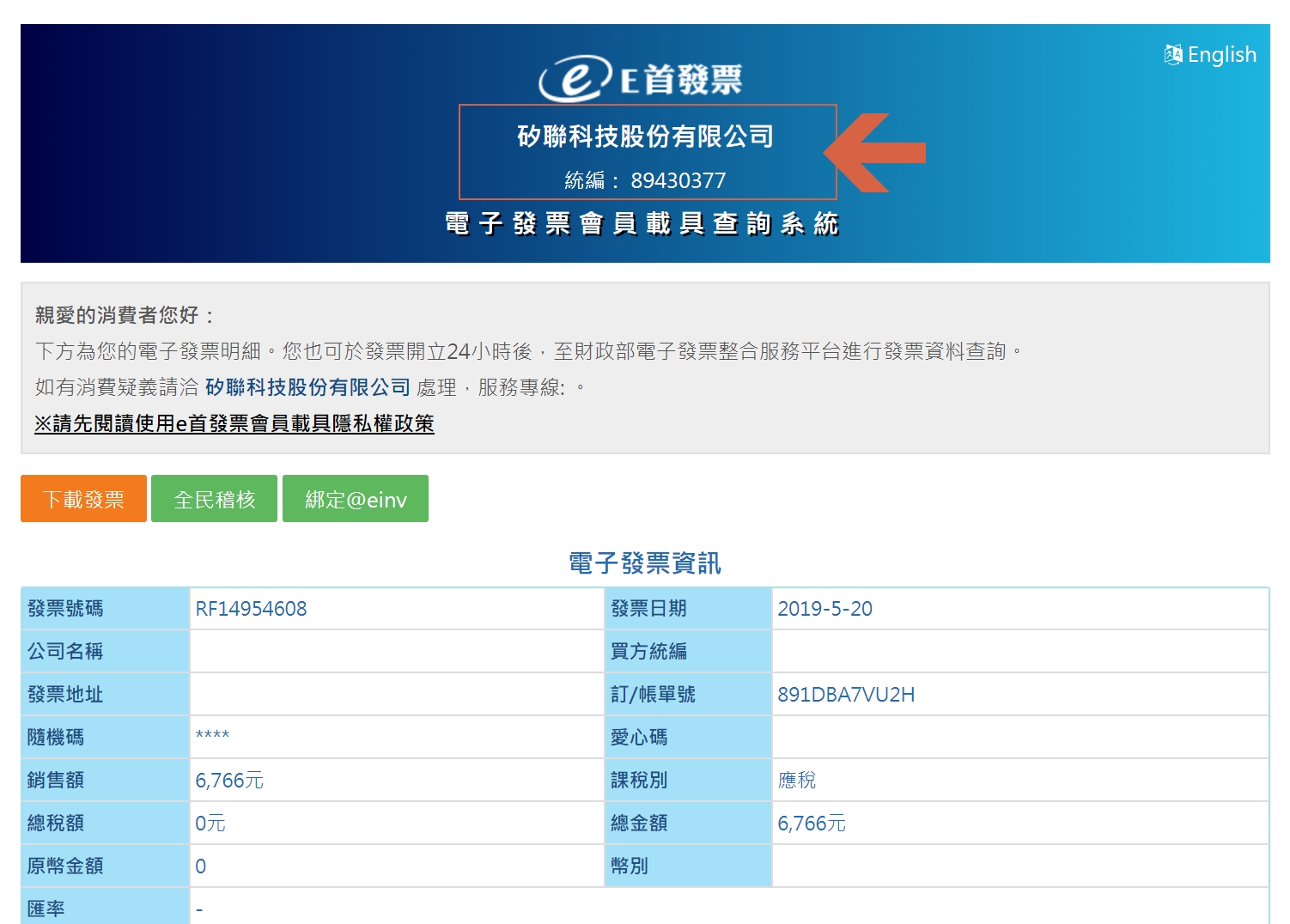Click the 矽聯科技股份有限公司 company name in banner
Screen dimensions: 1290x924
[645, 136]
